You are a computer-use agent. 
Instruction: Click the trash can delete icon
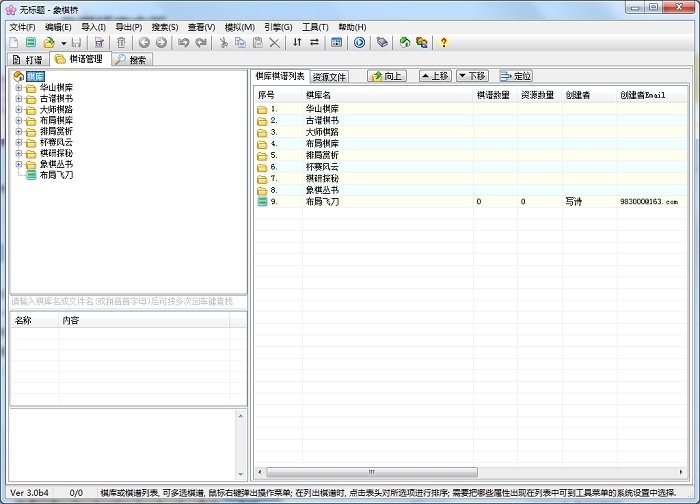121,43
